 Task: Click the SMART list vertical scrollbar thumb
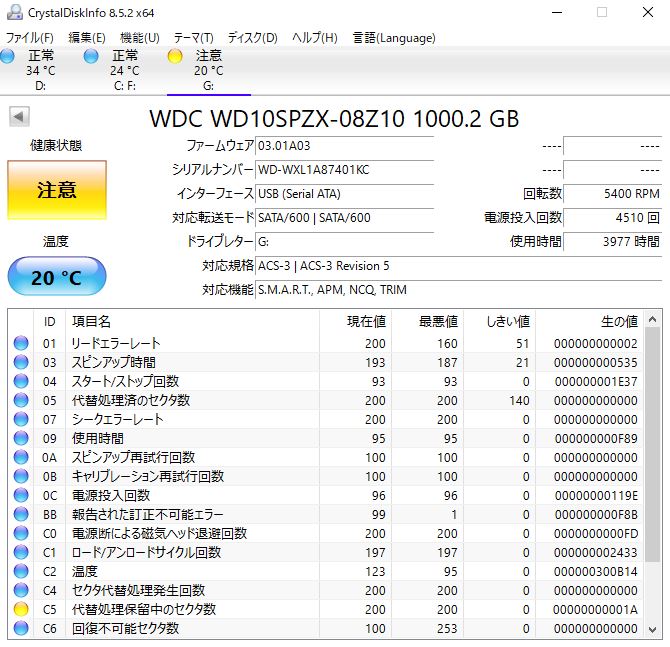pos(652,445)
